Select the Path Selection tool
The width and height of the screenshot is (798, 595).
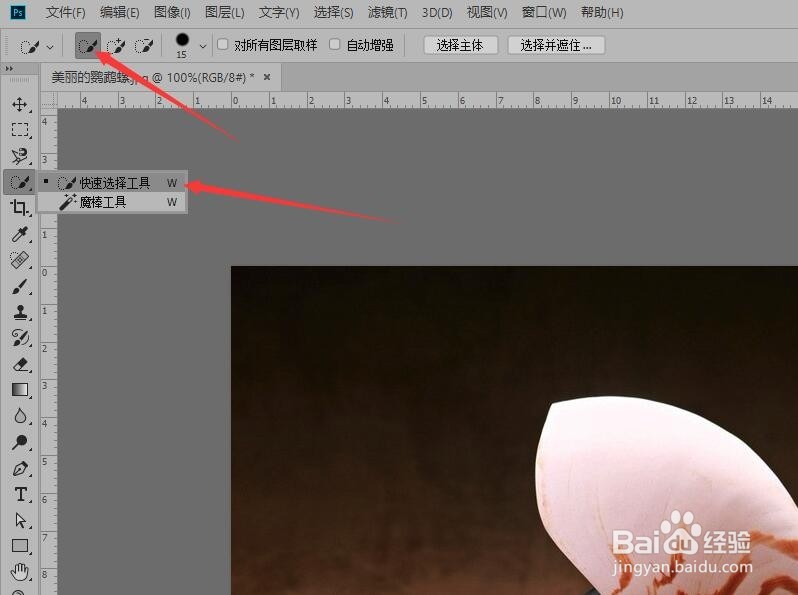point(20,520)
